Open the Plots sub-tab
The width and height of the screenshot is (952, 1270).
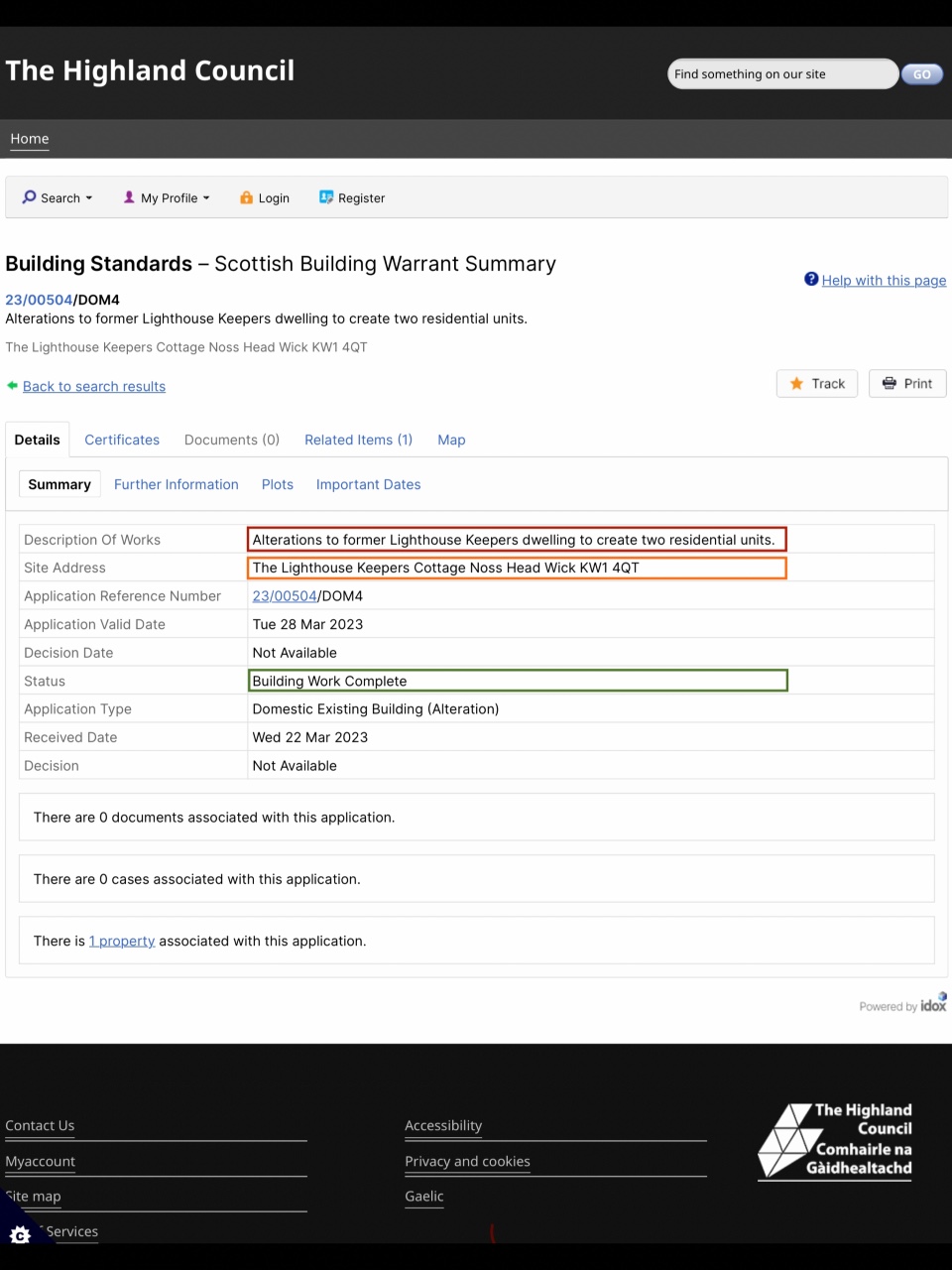pos(278,484)
